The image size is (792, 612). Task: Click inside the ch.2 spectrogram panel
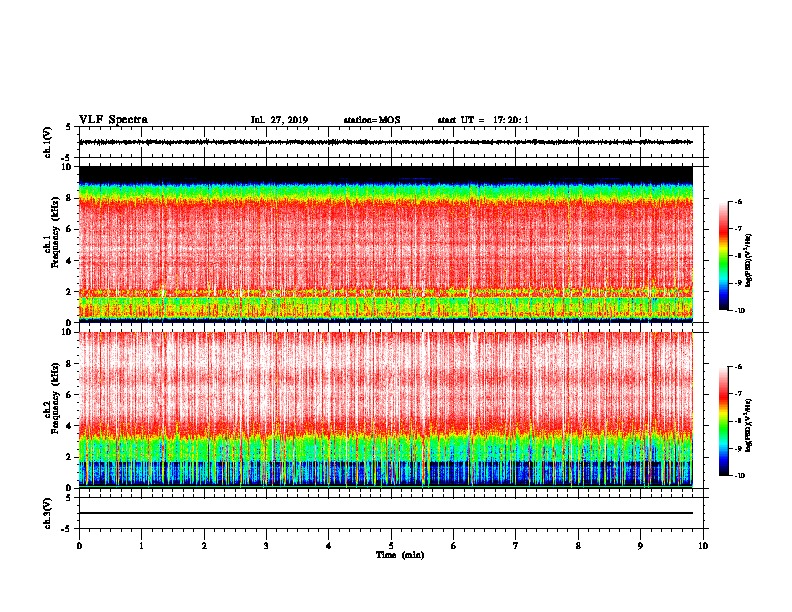point(385,410)
